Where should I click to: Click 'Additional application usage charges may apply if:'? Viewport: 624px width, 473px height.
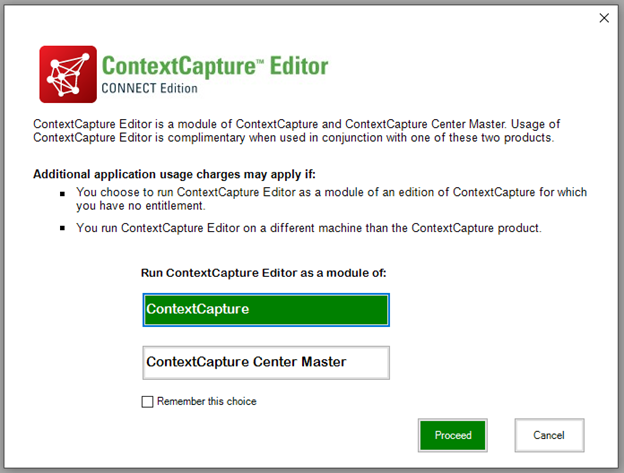pyautogui.click(x=174, y=174)
